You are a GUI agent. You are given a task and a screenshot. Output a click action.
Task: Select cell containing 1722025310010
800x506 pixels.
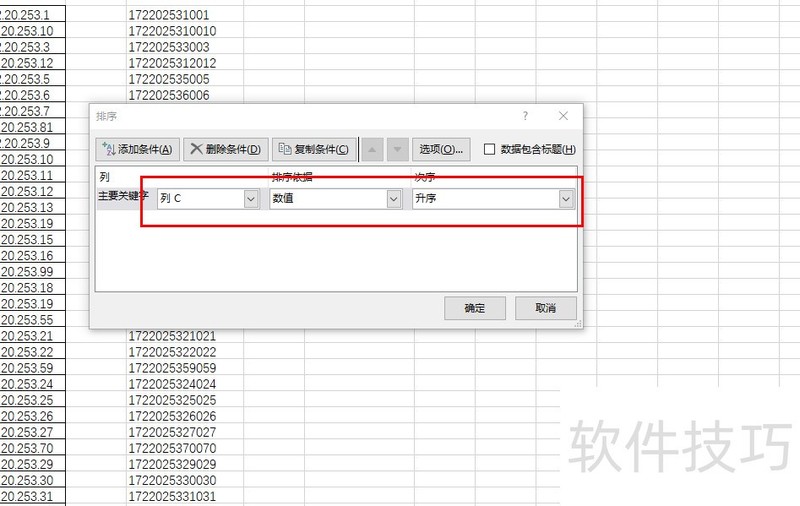coord(185,31)
